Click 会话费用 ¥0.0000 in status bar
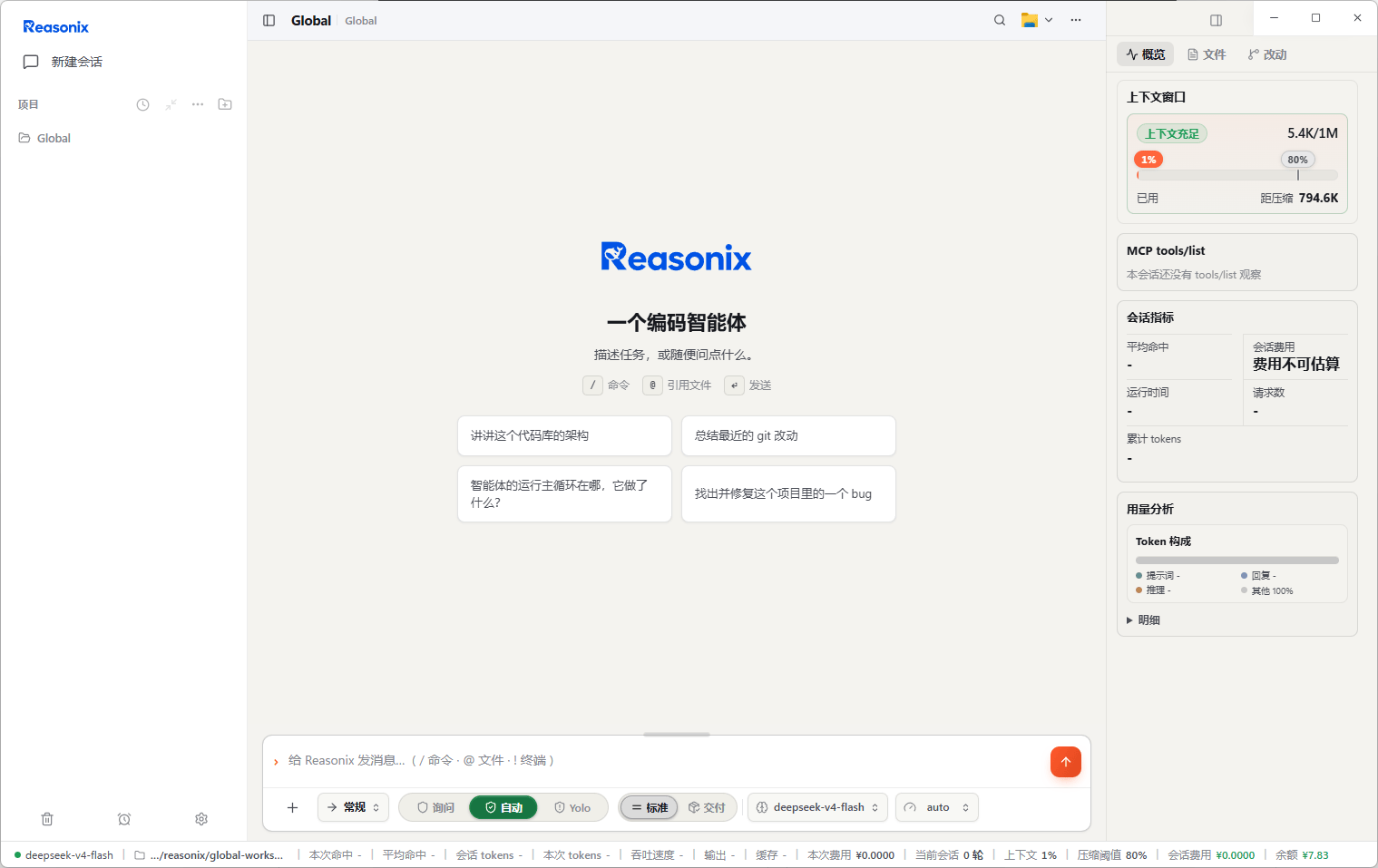The image size is (1378, 868). [x=1211, y=855]
